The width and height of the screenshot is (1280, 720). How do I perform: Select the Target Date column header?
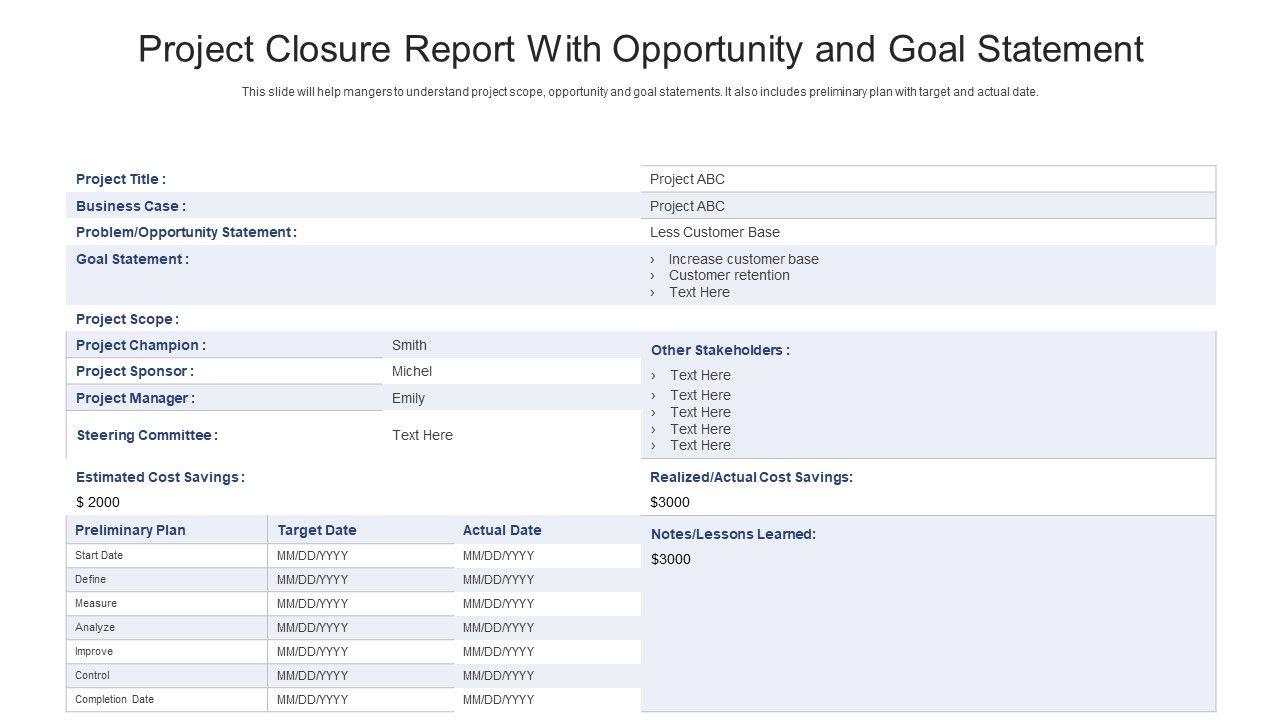click(x=317, y=530)
